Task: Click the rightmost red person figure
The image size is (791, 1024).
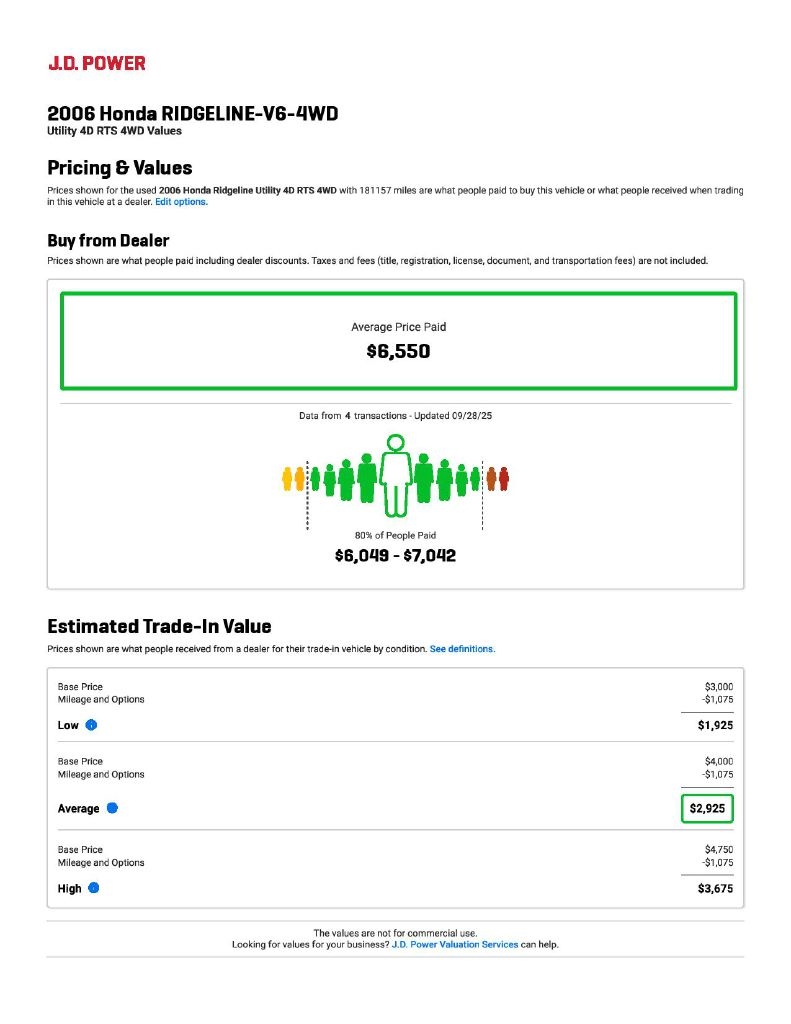Action: point(504,479)
